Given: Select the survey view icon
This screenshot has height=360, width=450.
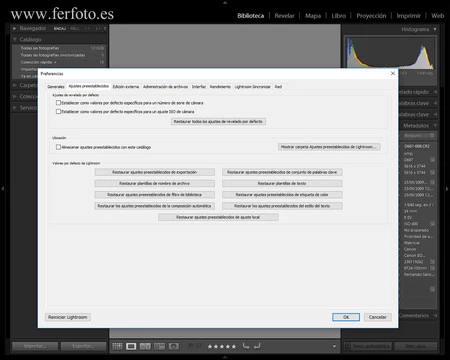Looking at the screenshot, I should (159, 346).
